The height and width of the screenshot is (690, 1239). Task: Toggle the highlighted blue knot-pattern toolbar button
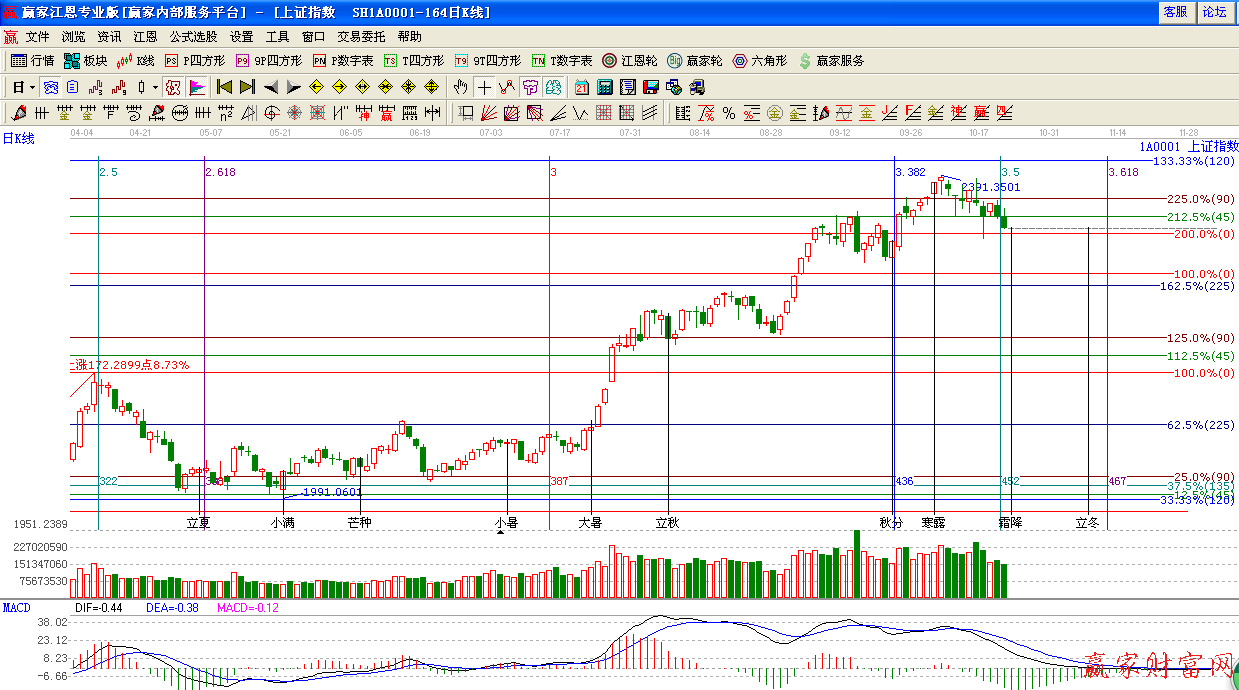point(50,87)
